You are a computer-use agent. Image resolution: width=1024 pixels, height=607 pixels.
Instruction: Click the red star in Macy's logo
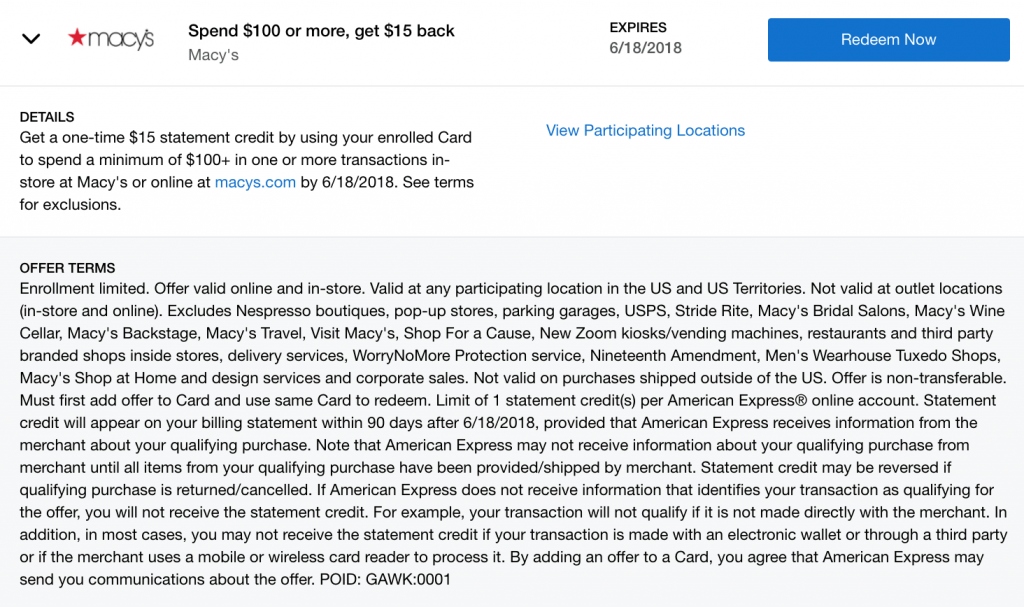[77, 37]
